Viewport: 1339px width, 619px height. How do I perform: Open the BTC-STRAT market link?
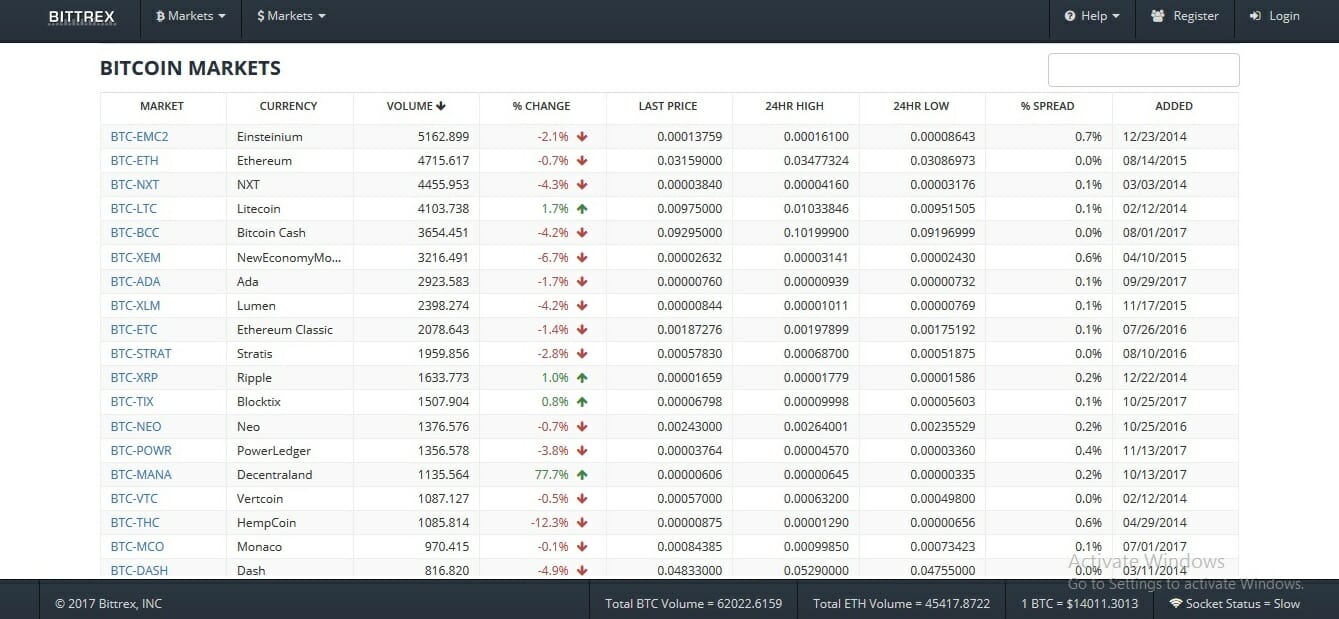(x=141, y=354)
